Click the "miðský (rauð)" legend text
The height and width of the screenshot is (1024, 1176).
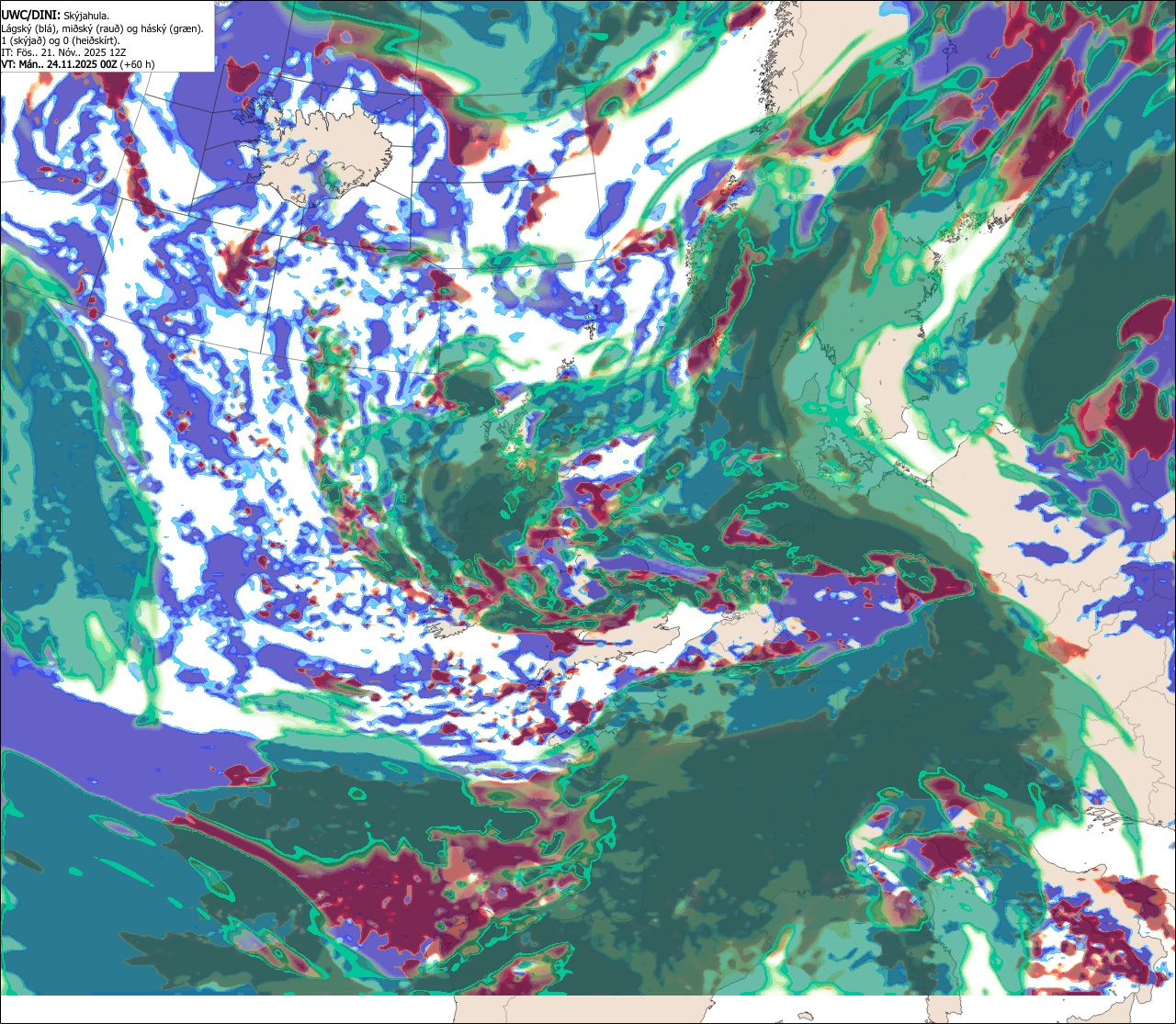pyautogui.click(x=93, y=28)
